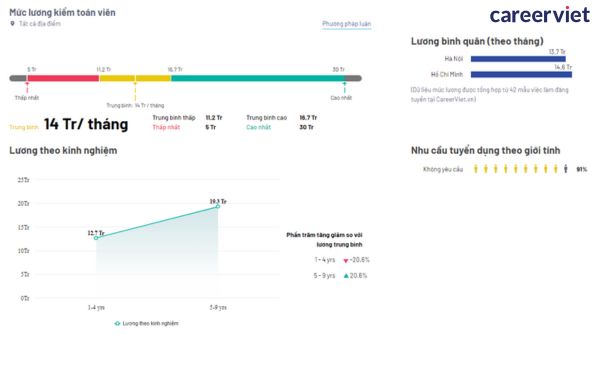Click the Hồ Chí Minh average salary bar
Image resolution: width=600 pixels, height=375 pixels.
[521, 74]
